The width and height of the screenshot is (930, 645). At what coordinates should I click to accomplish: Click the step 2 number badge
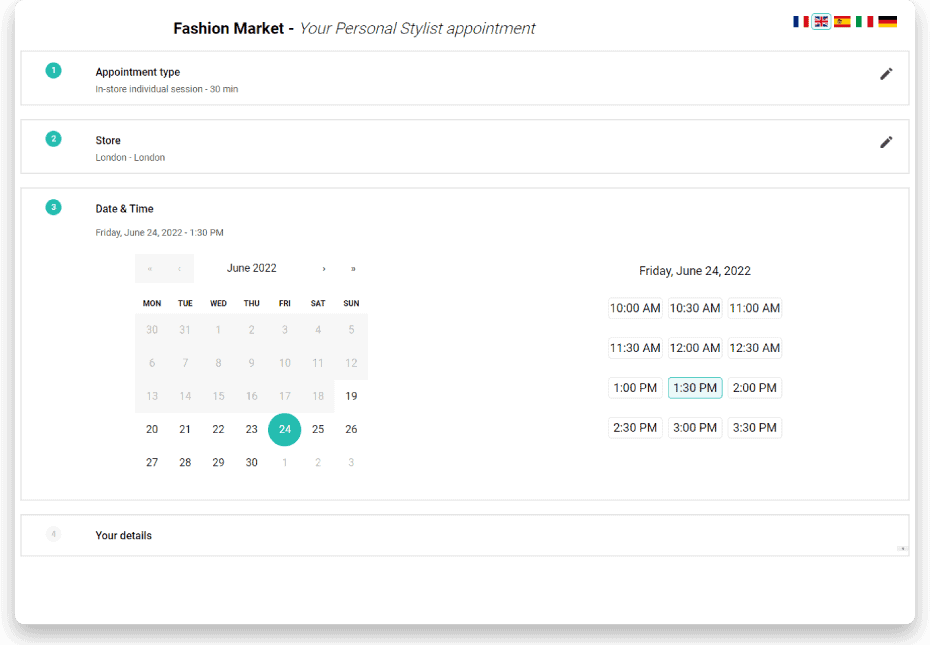coord(53,139)
